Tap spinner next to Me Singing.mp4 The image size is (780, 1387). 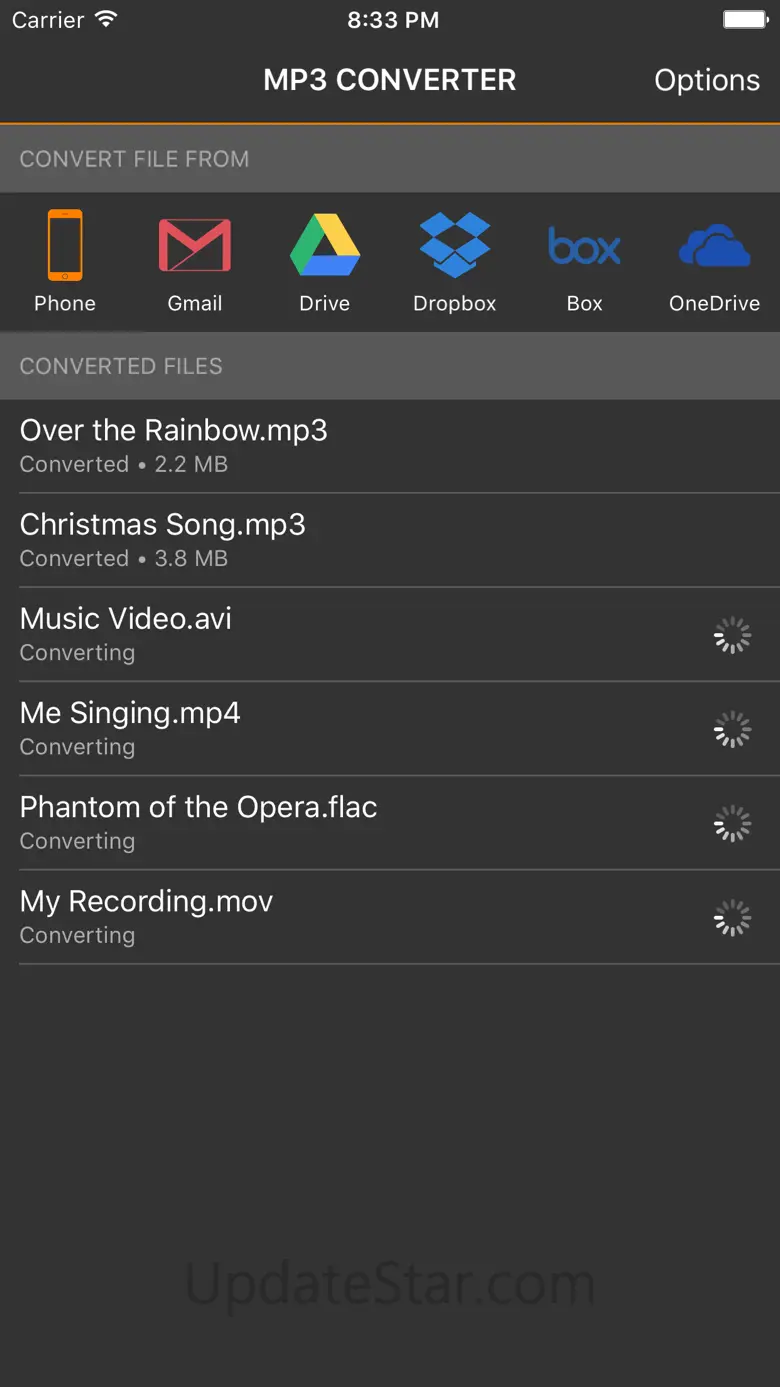[x=732, y=730]
